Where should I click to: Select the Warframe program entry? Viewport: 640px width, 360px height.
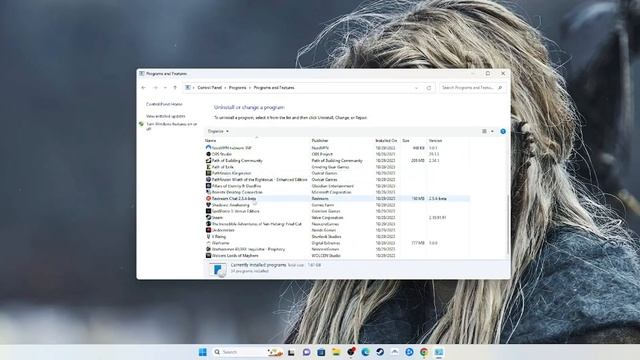tap(220, 243)
